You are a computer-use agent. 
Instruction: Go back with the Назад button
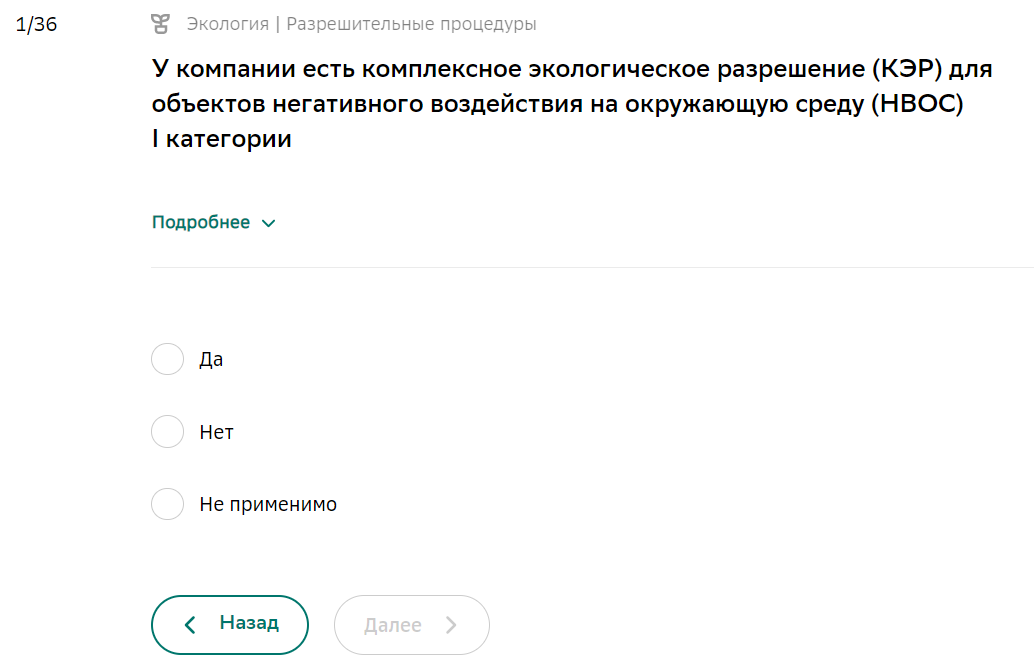pyautogui.click(x=229, y=625)
